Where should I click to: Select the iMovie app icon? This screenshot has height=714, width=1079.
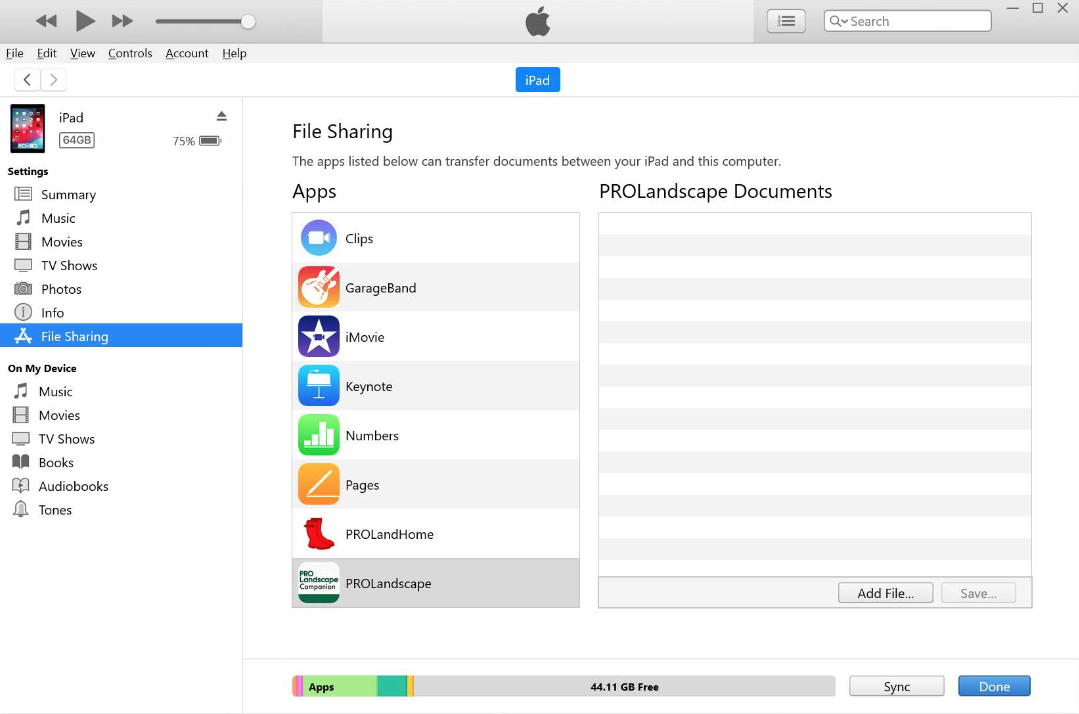[x=319, y=336]
